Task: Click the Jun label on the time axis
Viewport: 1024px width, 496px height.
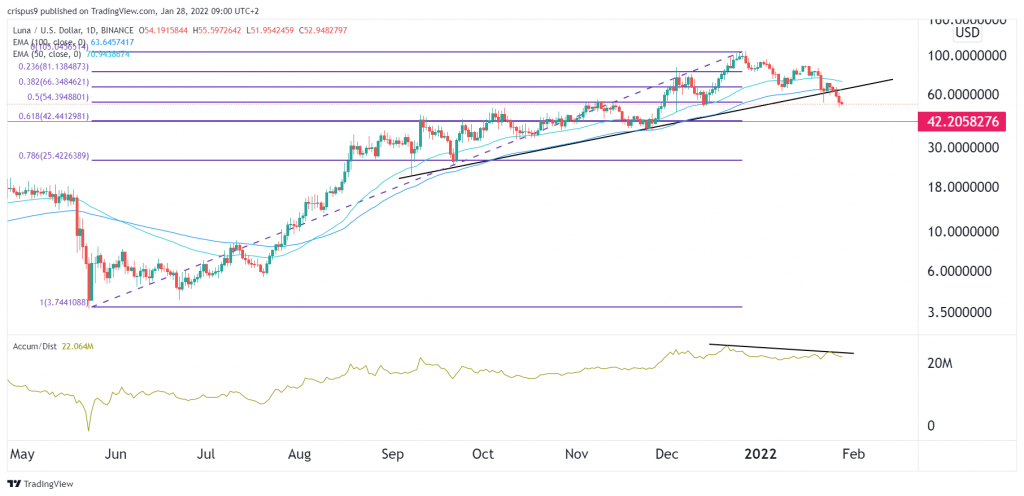Action: pos(115,454)
